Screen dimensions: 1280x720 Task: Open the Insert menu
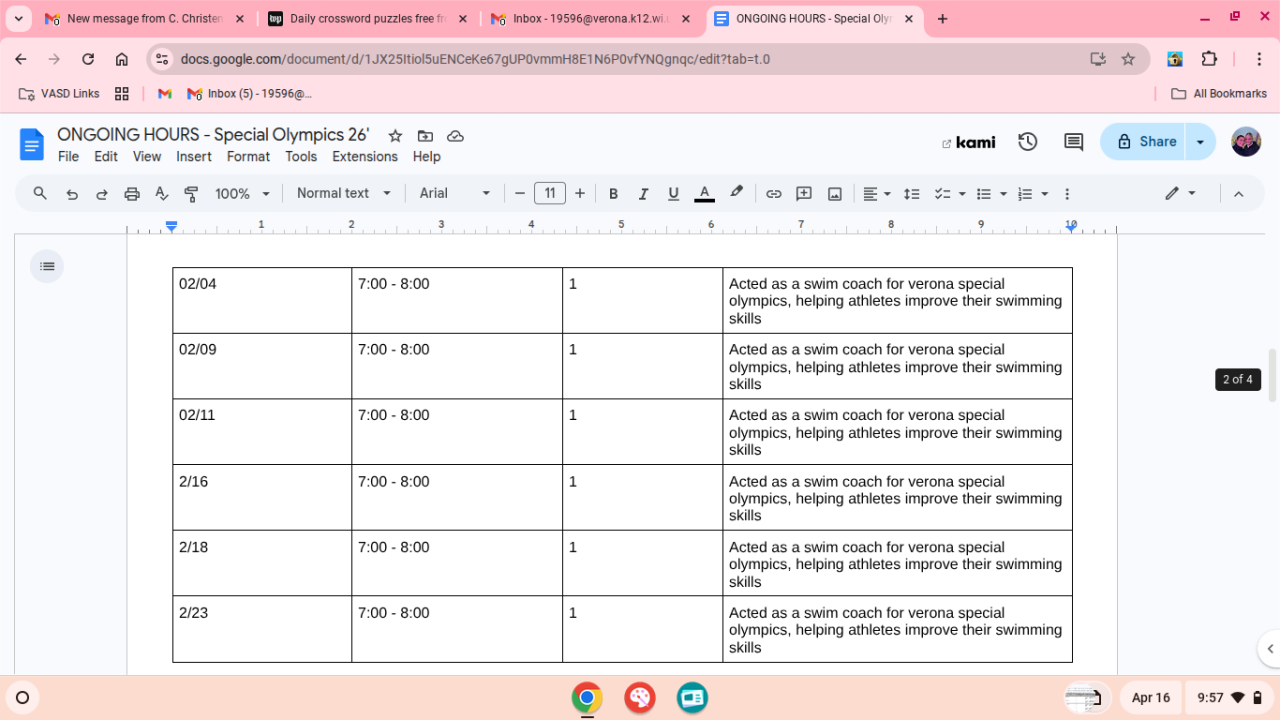click(193, 157)
